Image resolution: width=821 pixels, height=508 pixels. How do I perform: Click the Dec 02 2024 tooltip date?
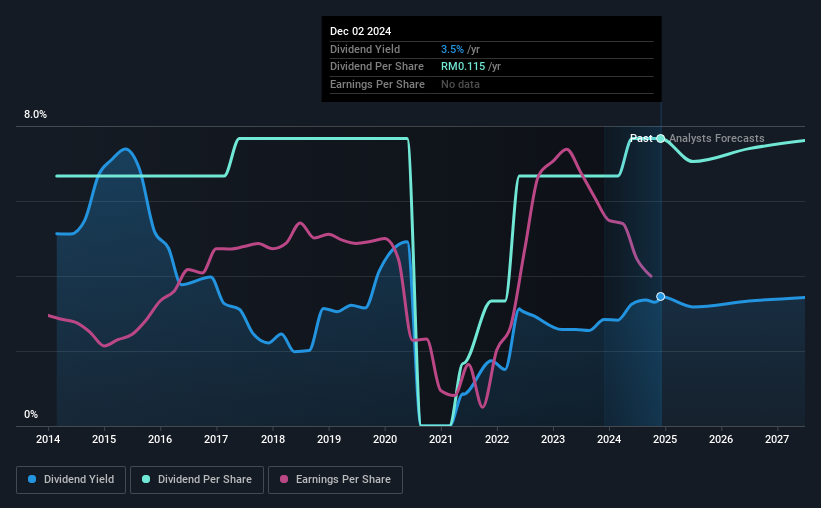pos(360,31)
